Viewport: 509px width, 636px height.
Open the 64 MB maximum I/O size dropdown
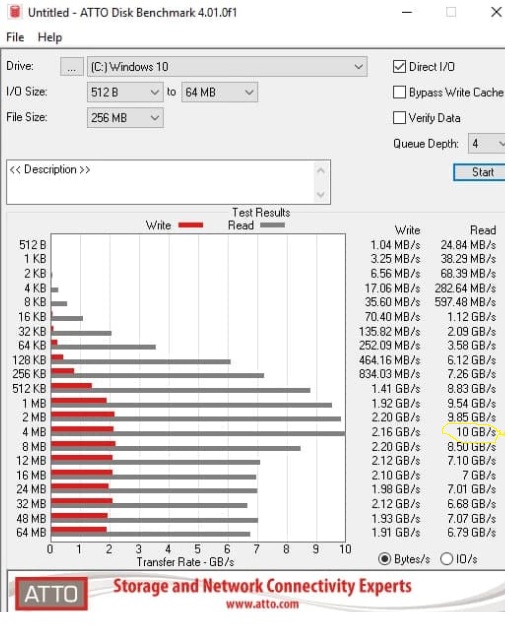219,92
